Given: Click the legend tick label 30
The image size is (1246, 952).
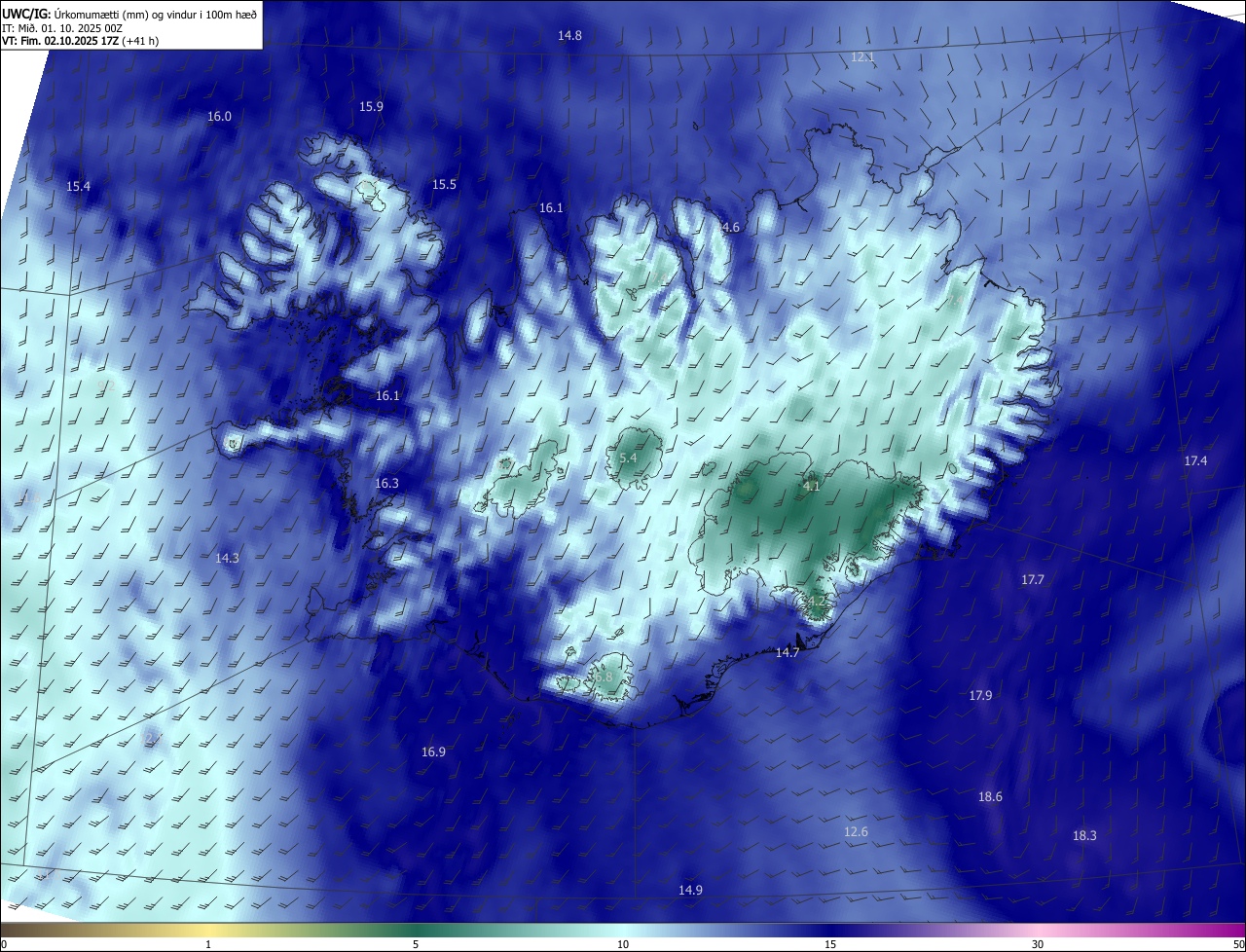Looking at the screenshot, I should point(1038,945).
